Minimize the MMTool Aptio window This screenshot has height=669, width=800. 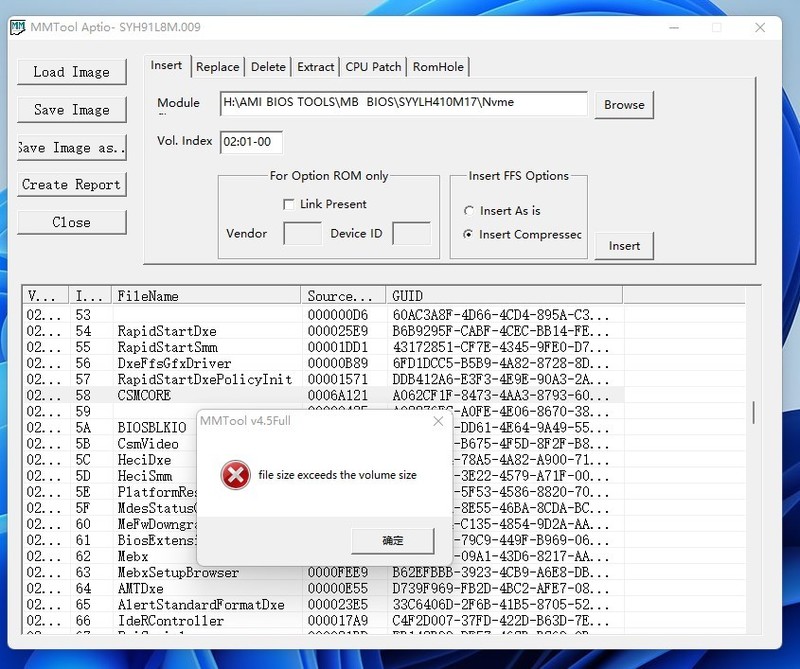click(x=674, y=28)
